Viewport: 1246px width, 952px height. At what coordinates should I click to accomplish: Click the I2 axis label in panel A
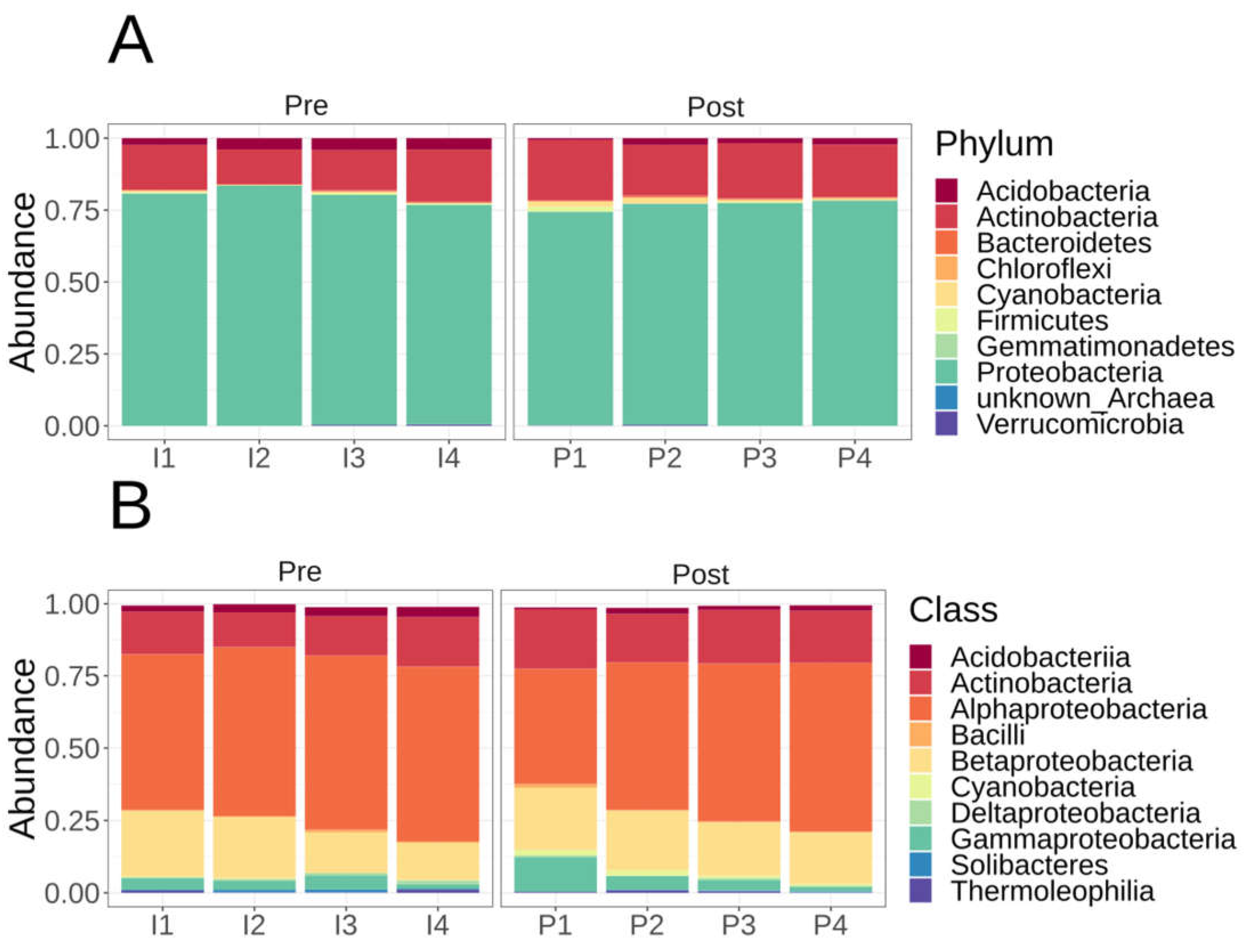(259, 458)
